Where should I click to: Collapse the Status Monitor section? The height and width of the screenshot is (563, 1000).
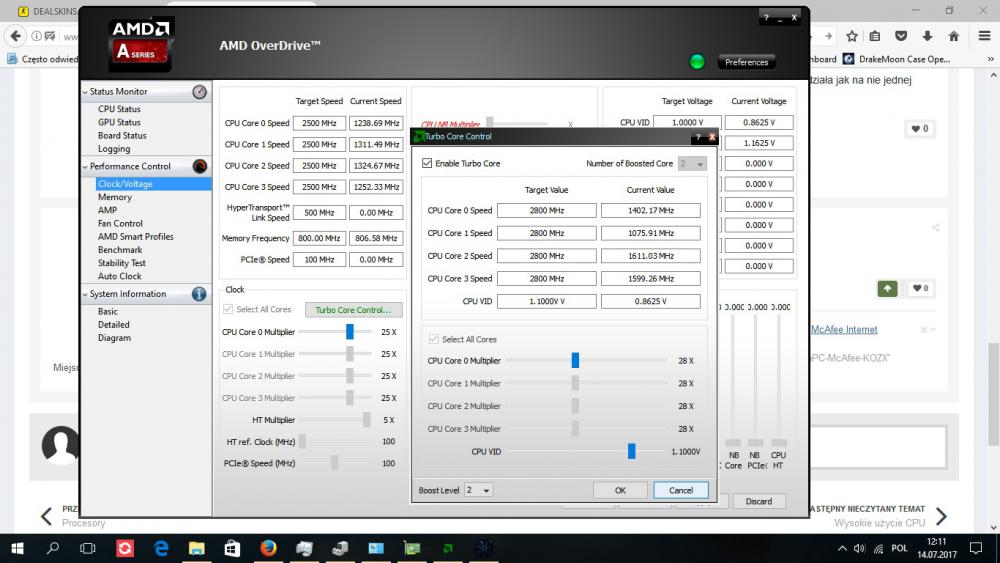[85, 92]
